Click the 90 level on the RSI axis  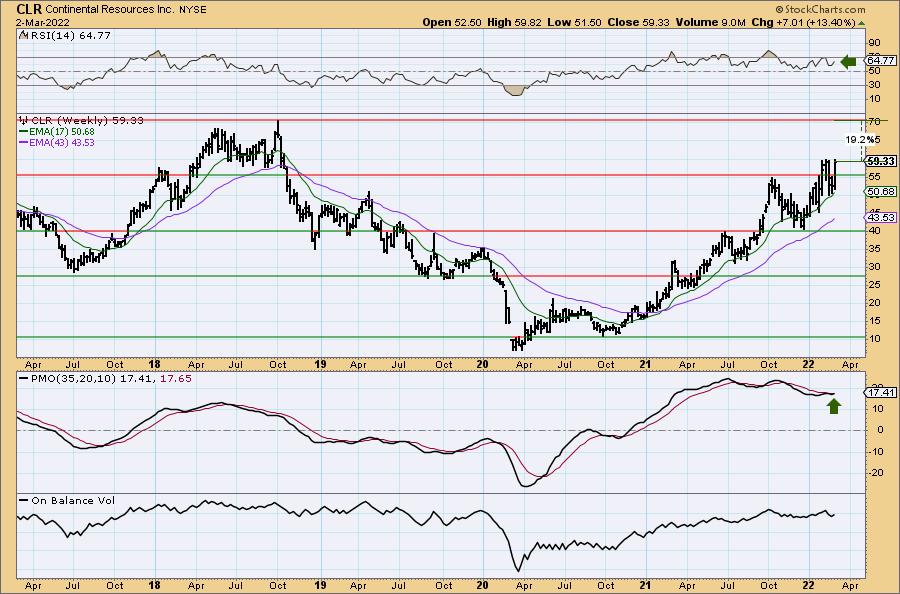(x=875, y=43)
